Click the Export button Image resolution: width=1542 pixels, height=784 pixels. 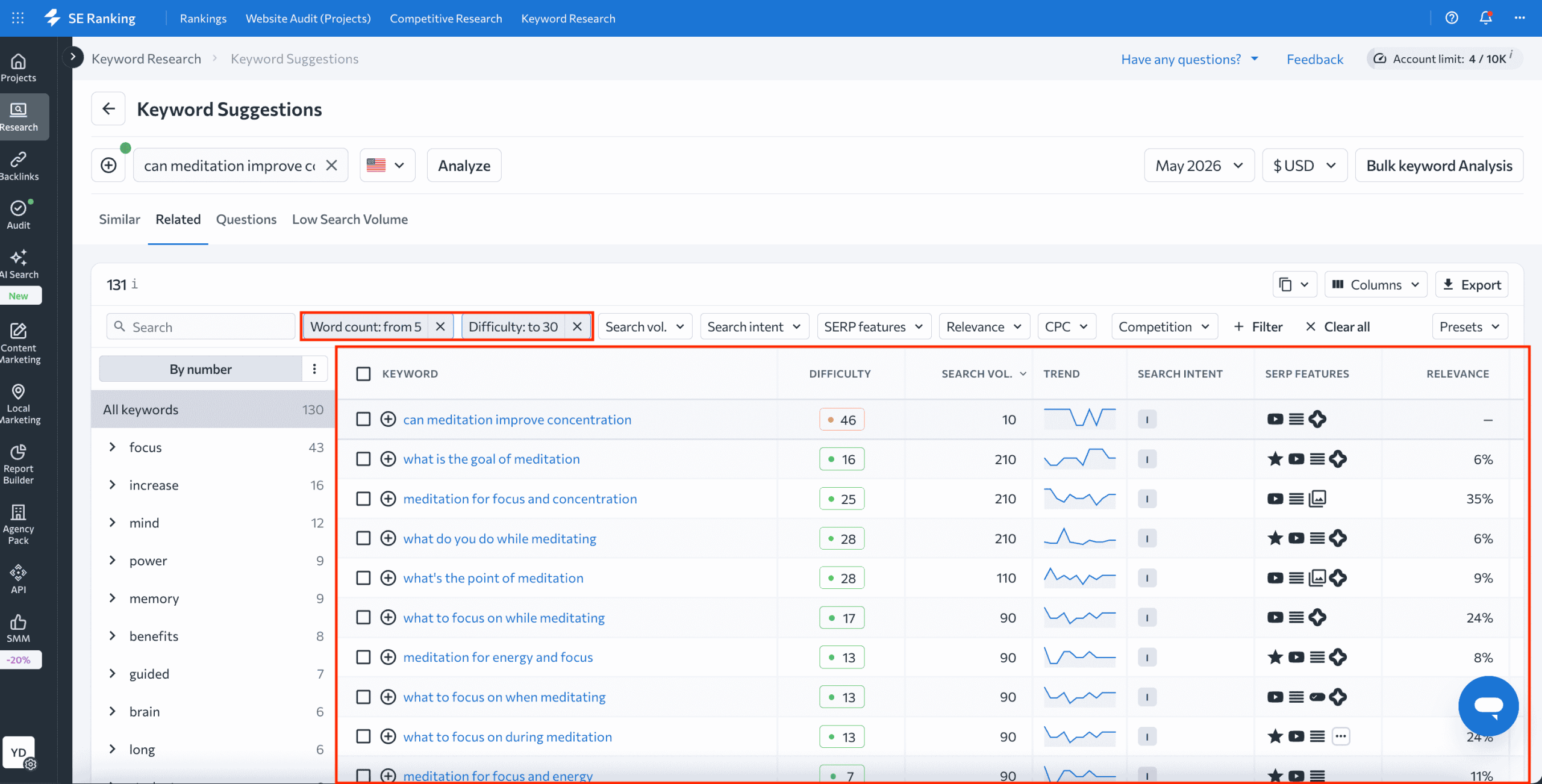point(1472,285)
